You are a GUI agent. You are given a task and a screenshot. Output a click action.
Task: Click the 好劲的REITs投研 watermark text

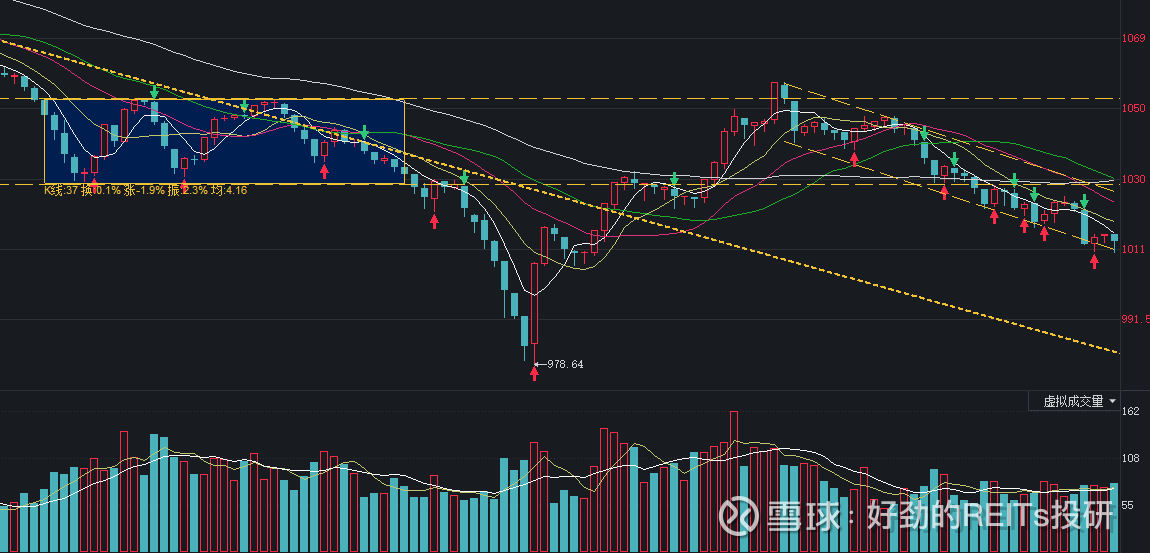pyautogui.click(x=989, y=515)
